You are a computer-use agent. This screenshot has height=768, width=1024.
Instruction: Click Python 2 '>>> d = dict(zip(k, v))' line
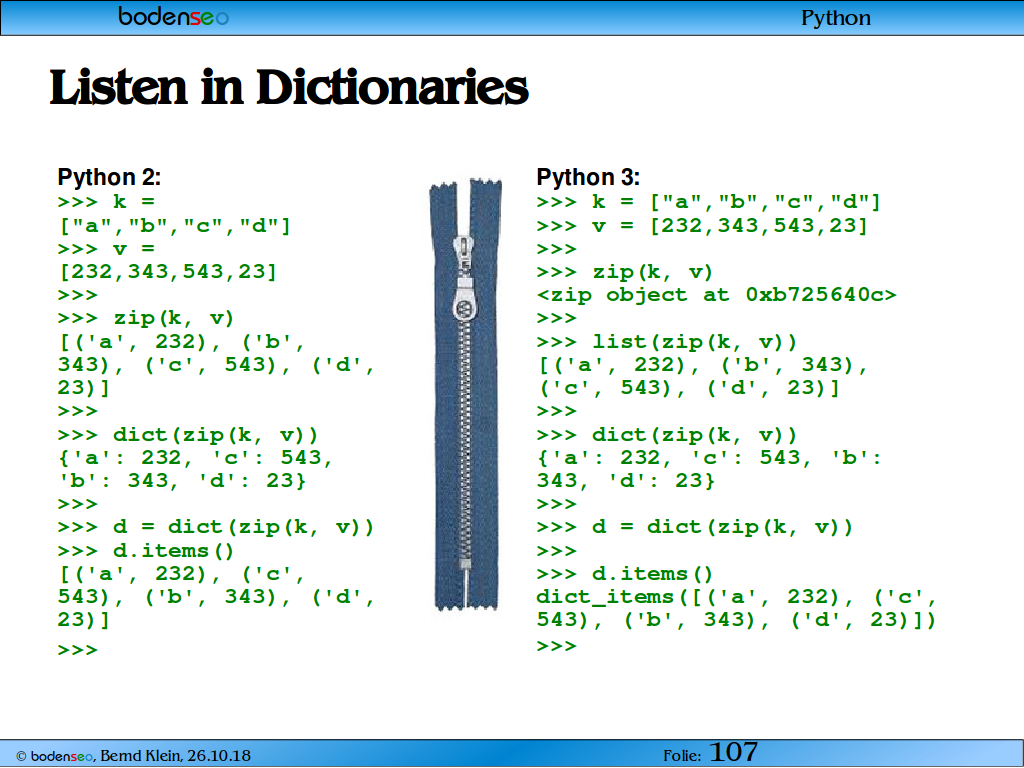(x=216, y=528)
